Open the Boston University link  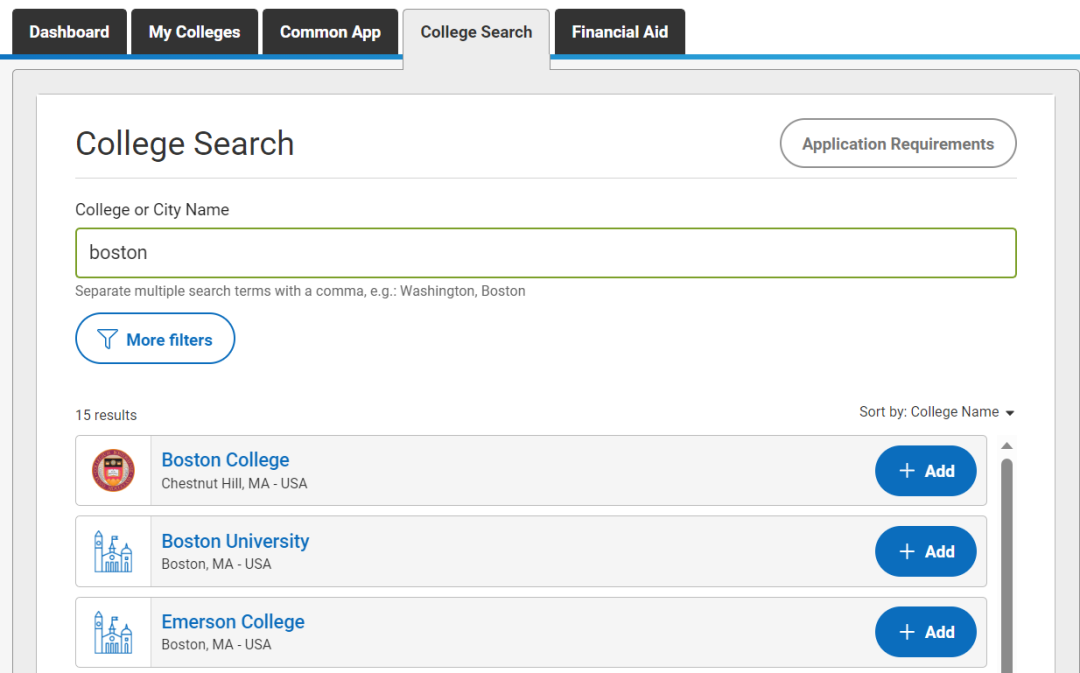coord(235,541)
